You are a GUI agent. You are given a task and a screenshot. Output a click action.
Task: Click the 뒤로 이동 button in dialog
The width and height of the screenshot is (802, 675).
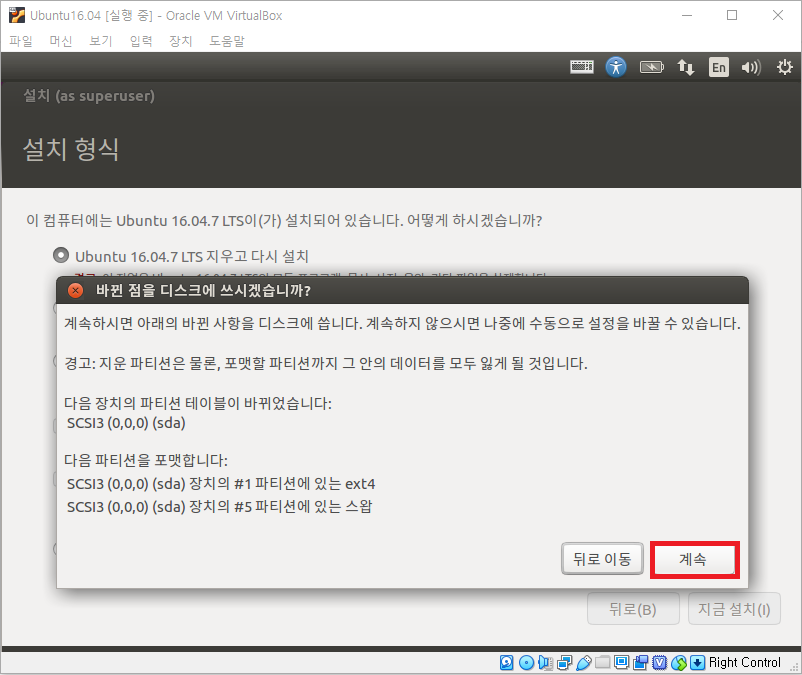pos(602,559)
